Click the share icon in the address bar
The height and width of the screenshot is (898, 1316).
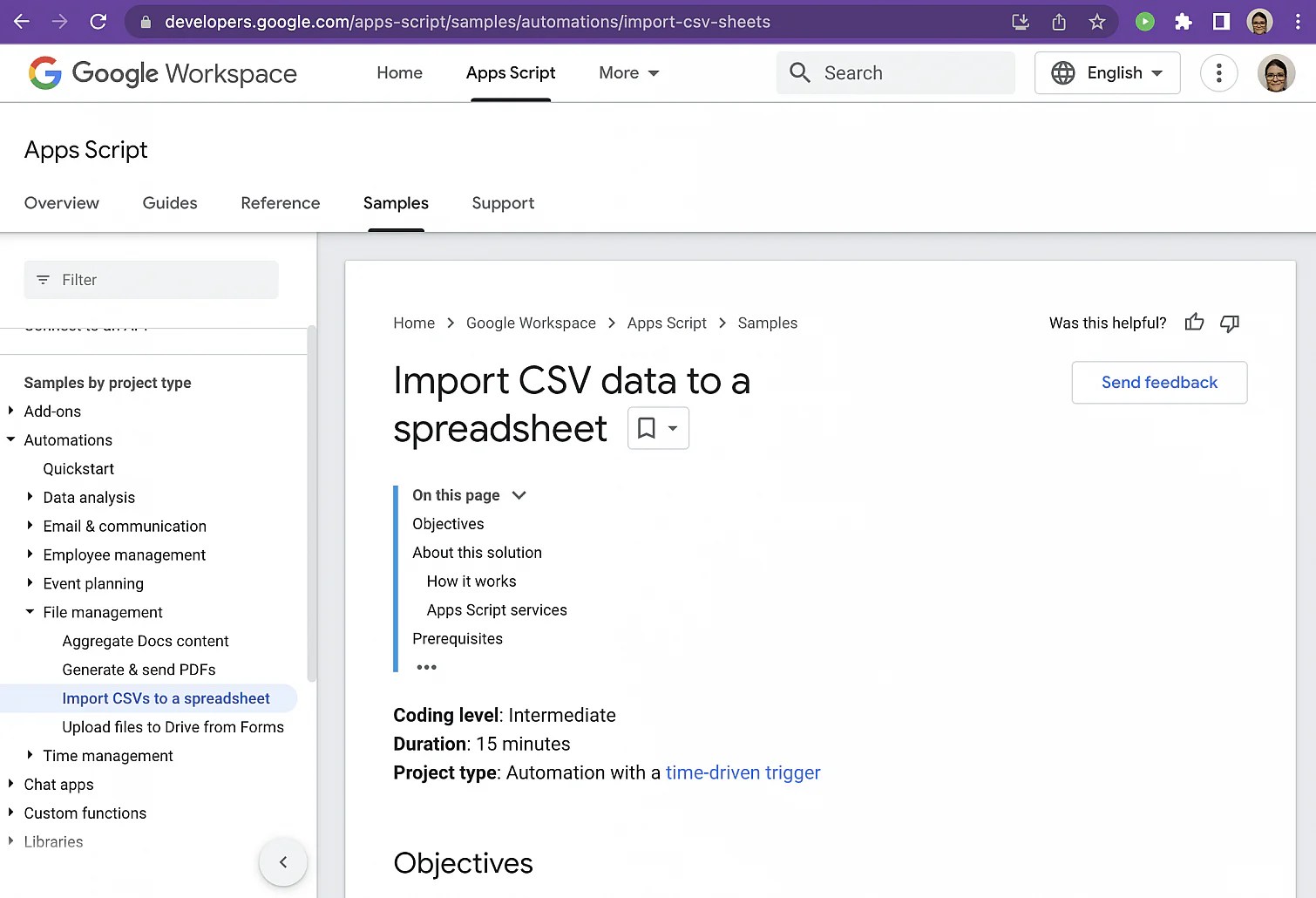[x=1058, y=22]
